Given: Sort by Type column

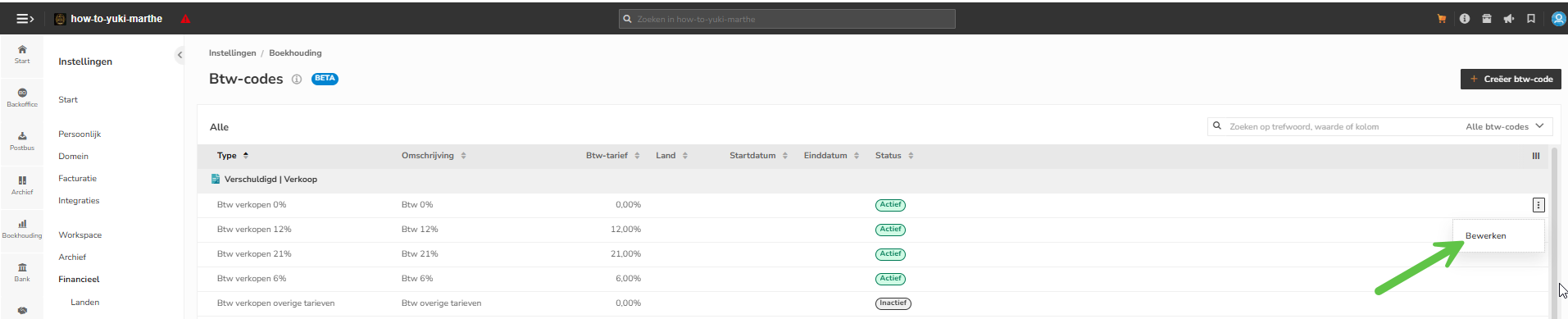Looking at the screenshot, I should coord(233,156).
